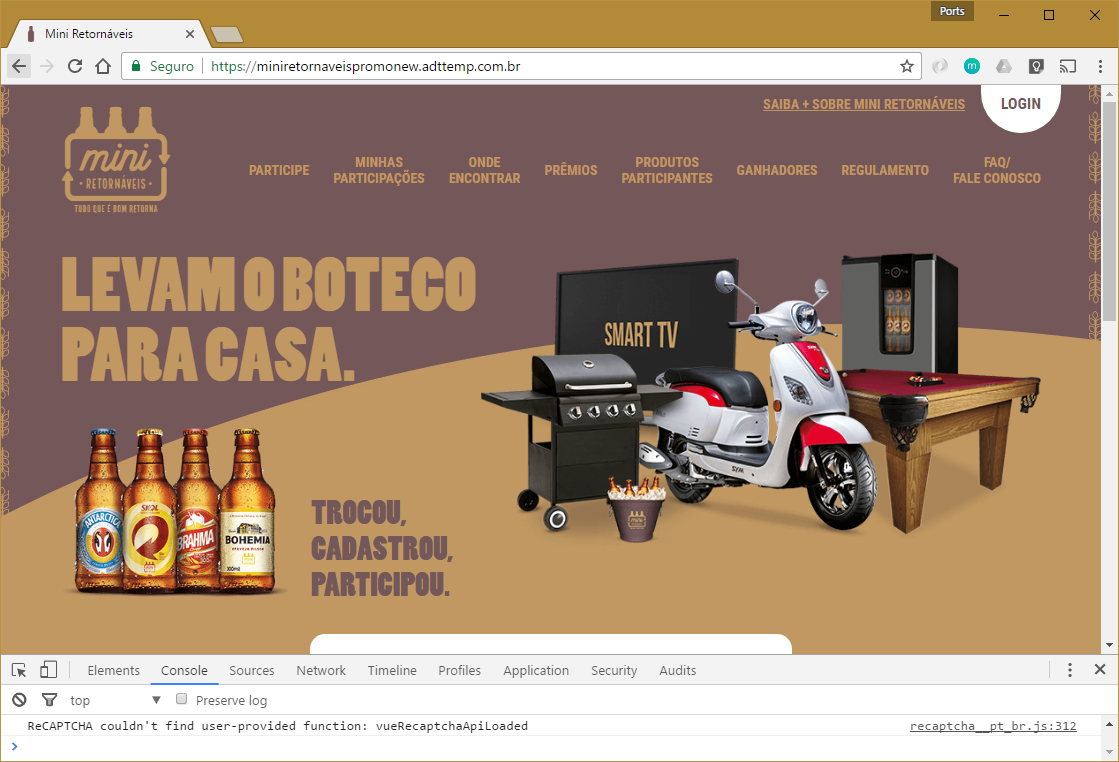Select the inspect element picker tool
1119x762 pixels.
pyautogui.click(x=17, y=668)
